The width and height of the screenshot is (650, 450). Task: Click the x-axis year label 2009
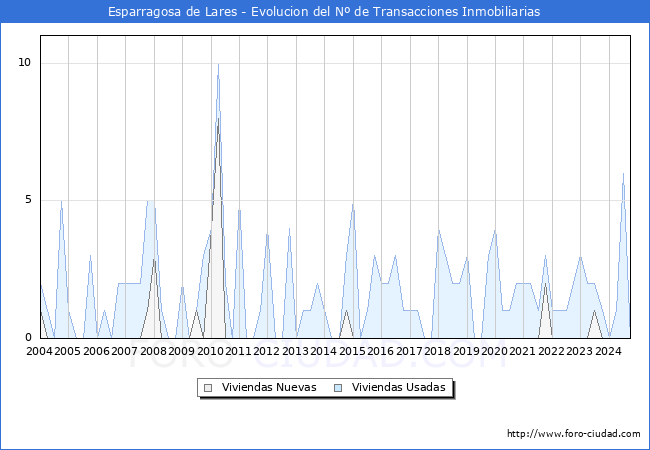(182, 351)
